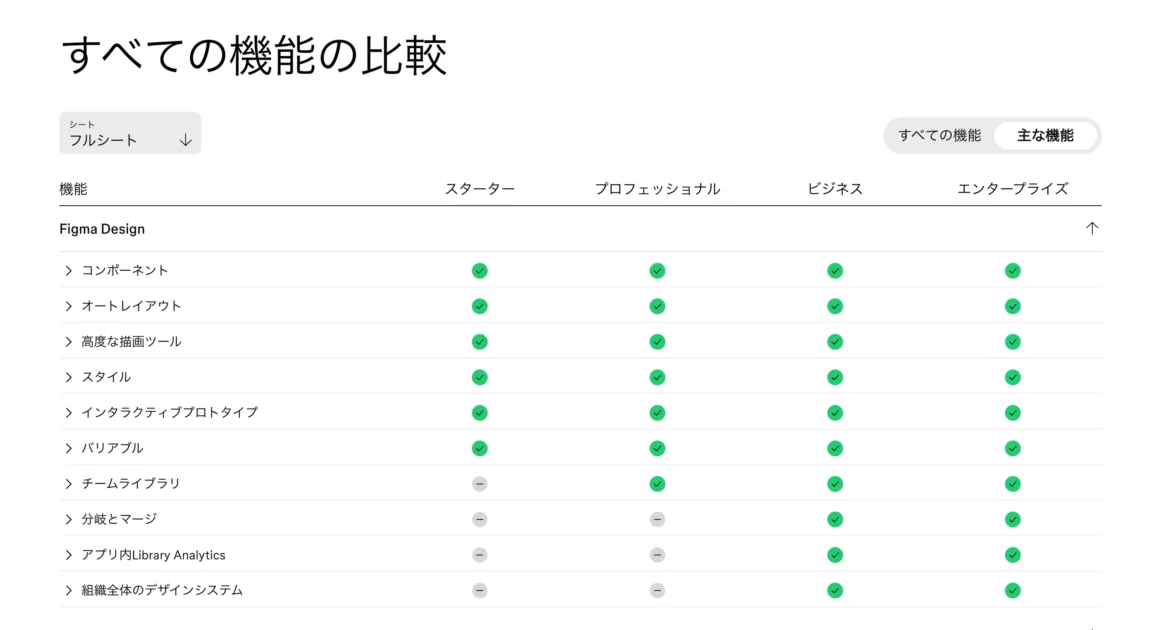
Task: Click the プロフェッショナル dash icon for 分岐とマージ
Action: tap(657, 519)
